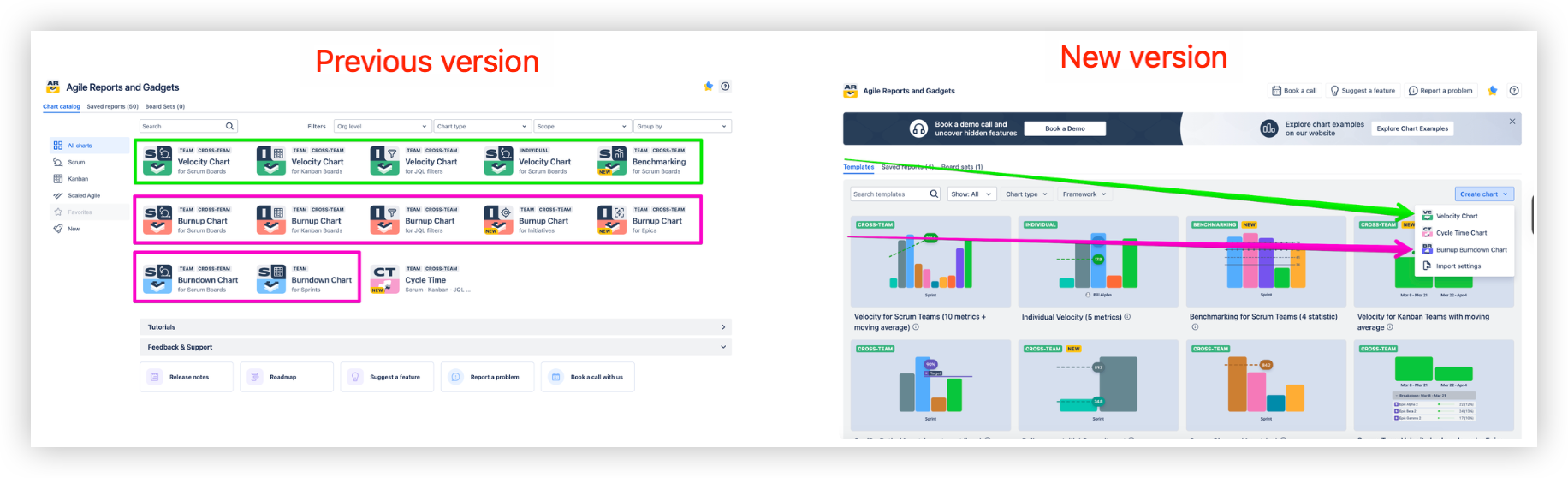Open Chart type dropdown in Previous version filters
This screenshot has height=478, width=1568.
[x=482, y=126]
